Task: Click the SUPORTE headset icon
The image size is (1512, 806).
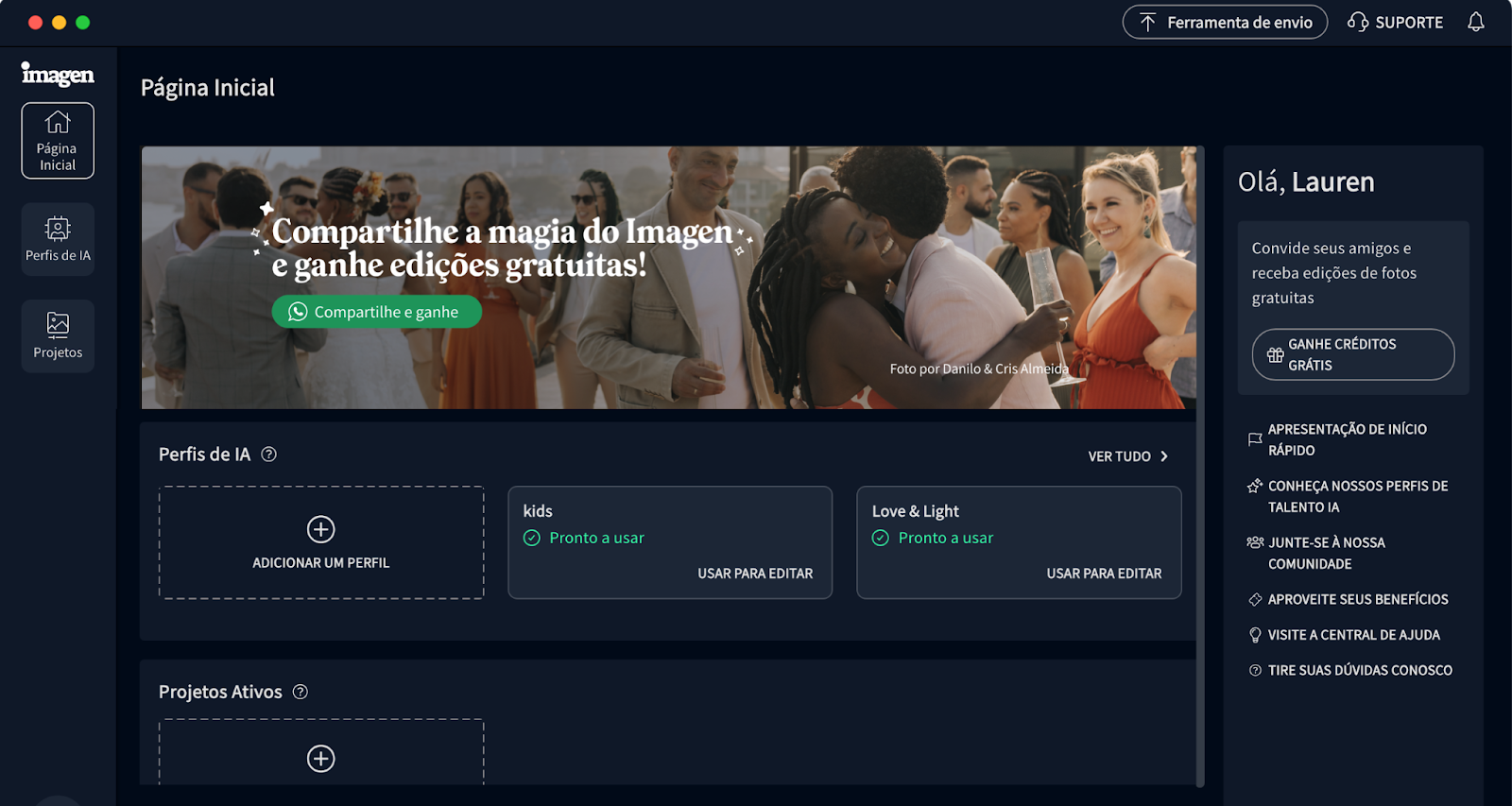Action: coord(1358,22)
